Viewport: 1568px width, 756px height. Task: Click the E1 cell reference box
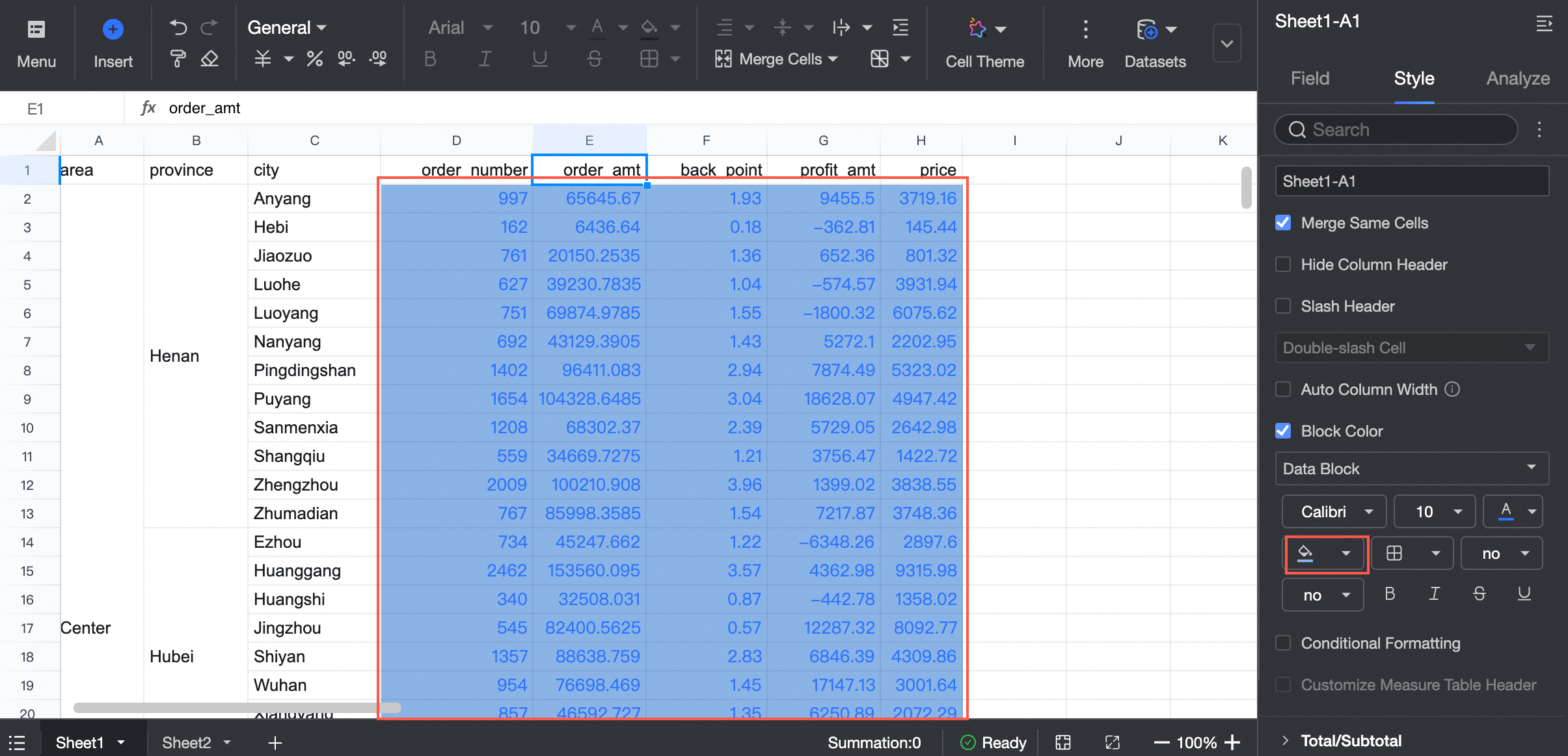62,109
